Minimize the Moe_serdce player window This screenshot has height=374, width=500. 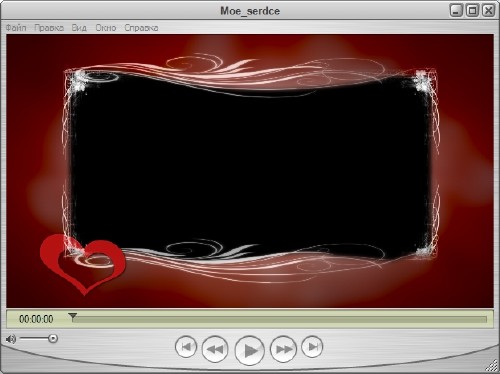pyautogui.click(x=456, y=11)
